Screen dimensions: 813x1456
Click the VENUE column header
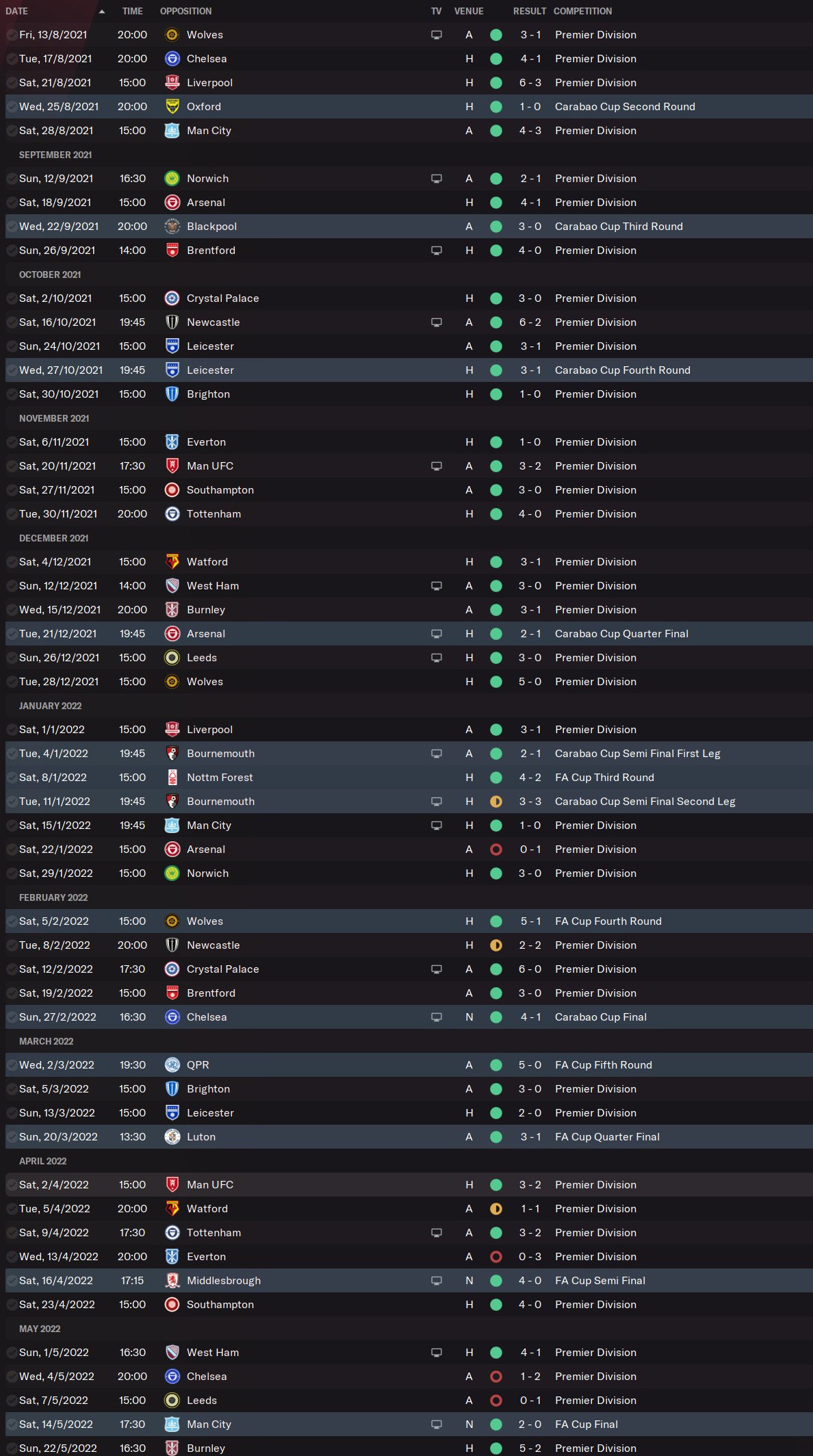(469, 12)
